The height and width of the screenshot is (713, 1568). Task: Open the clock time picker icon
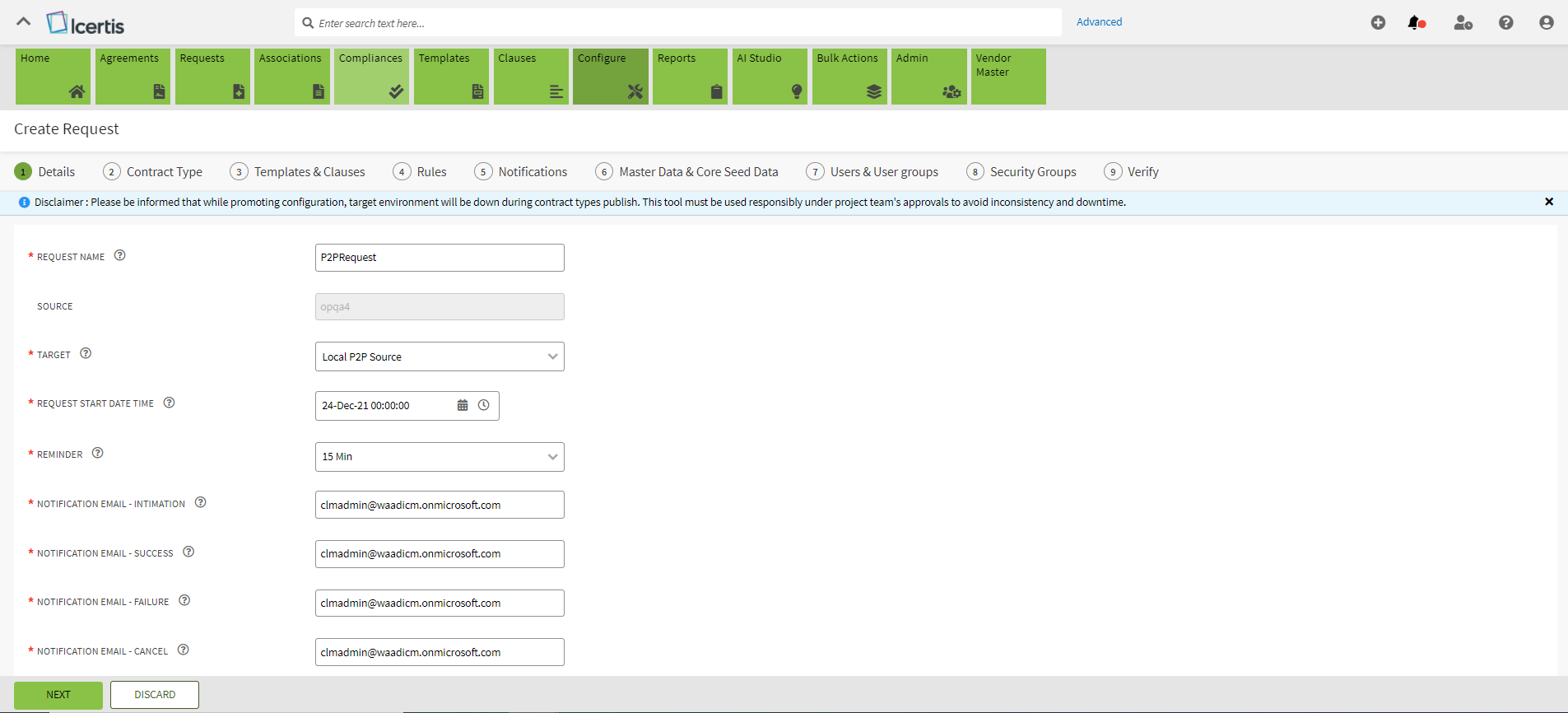tap(484, 405)
